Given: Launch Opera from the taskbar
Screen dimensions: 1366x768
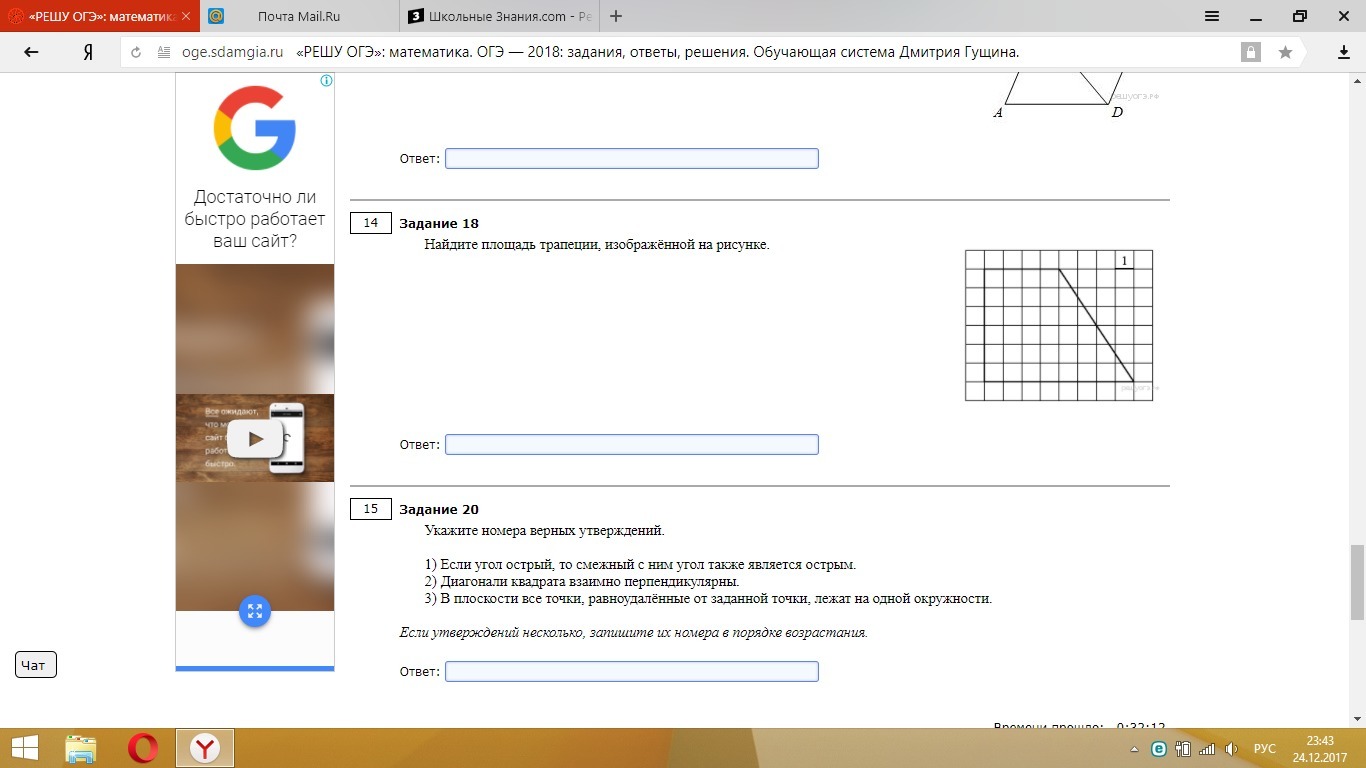Looking at the screenshot, I should pos(143,748).
